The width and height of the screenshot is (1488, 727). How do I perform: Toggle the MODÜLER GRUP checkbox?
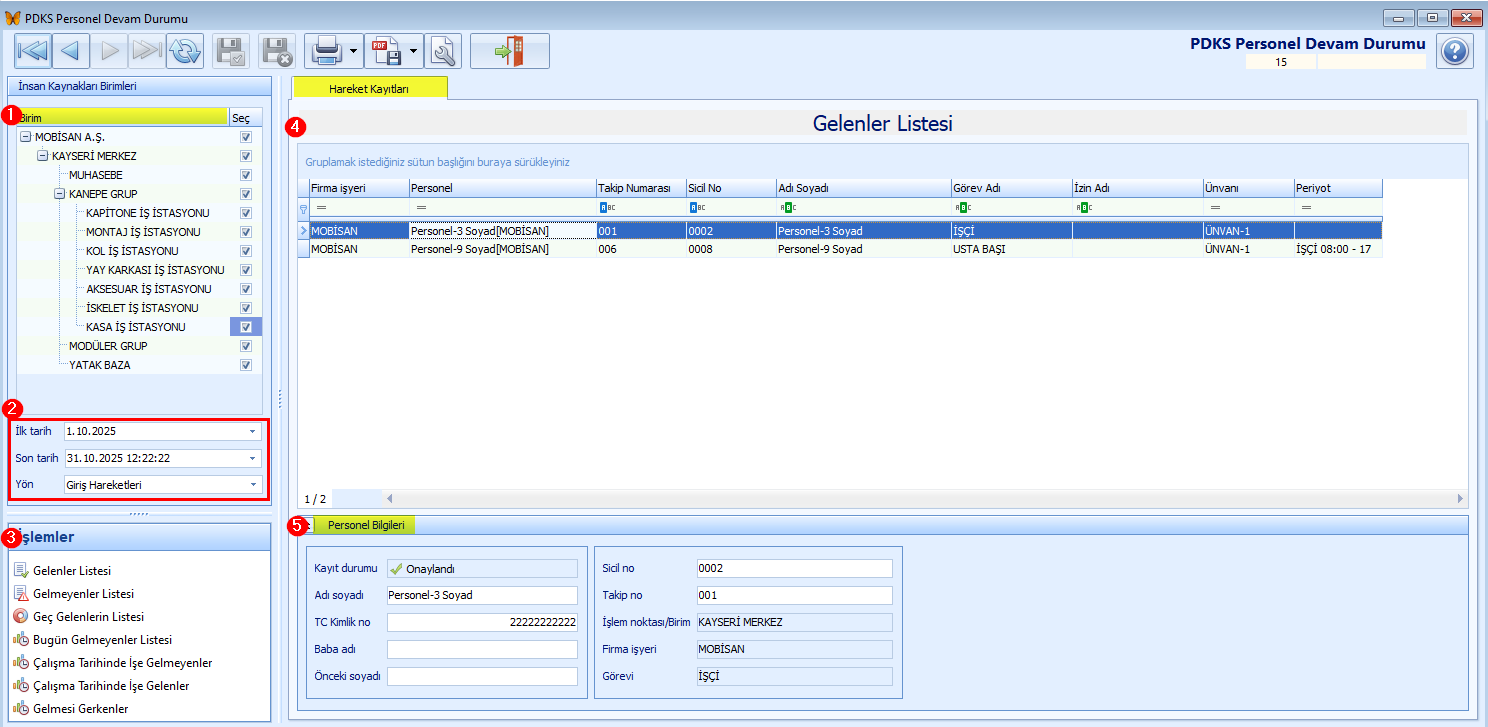click(x=245, y=346)
